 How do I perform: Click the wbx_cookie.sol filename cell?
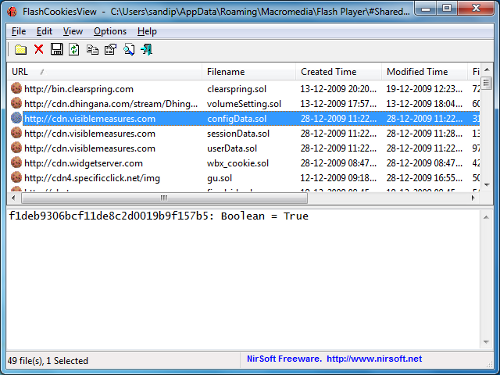tap(238, 163)
